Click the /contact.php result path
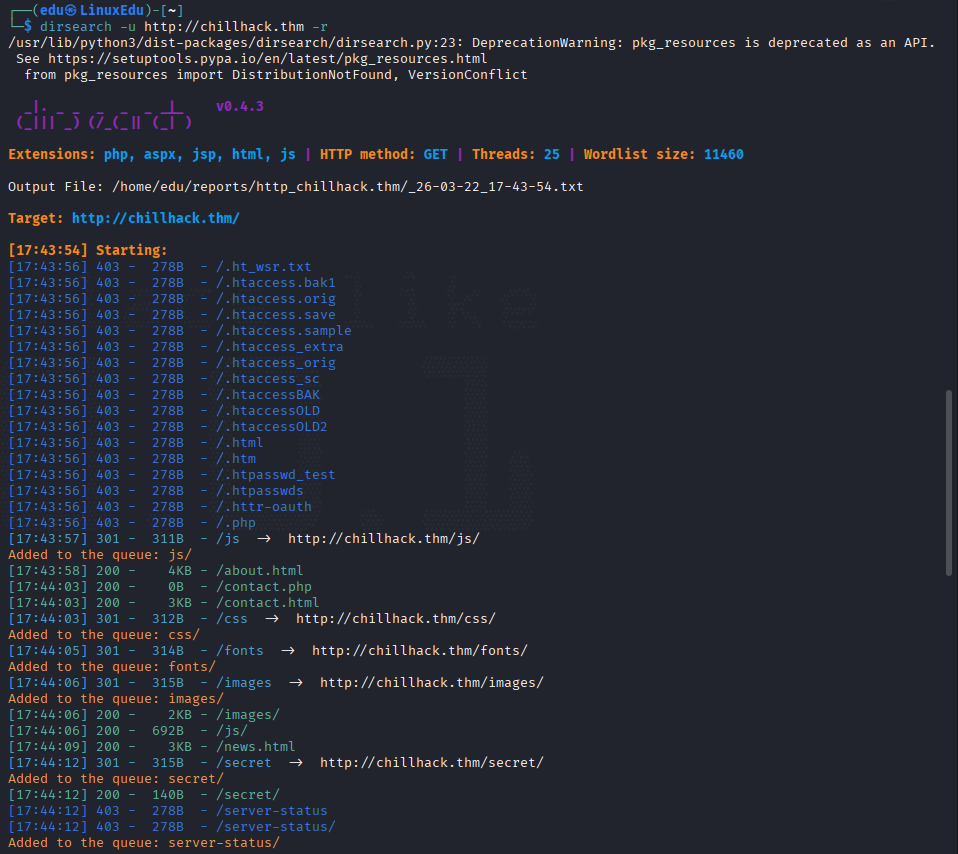The image size is (958, 854). coord(264,586)
